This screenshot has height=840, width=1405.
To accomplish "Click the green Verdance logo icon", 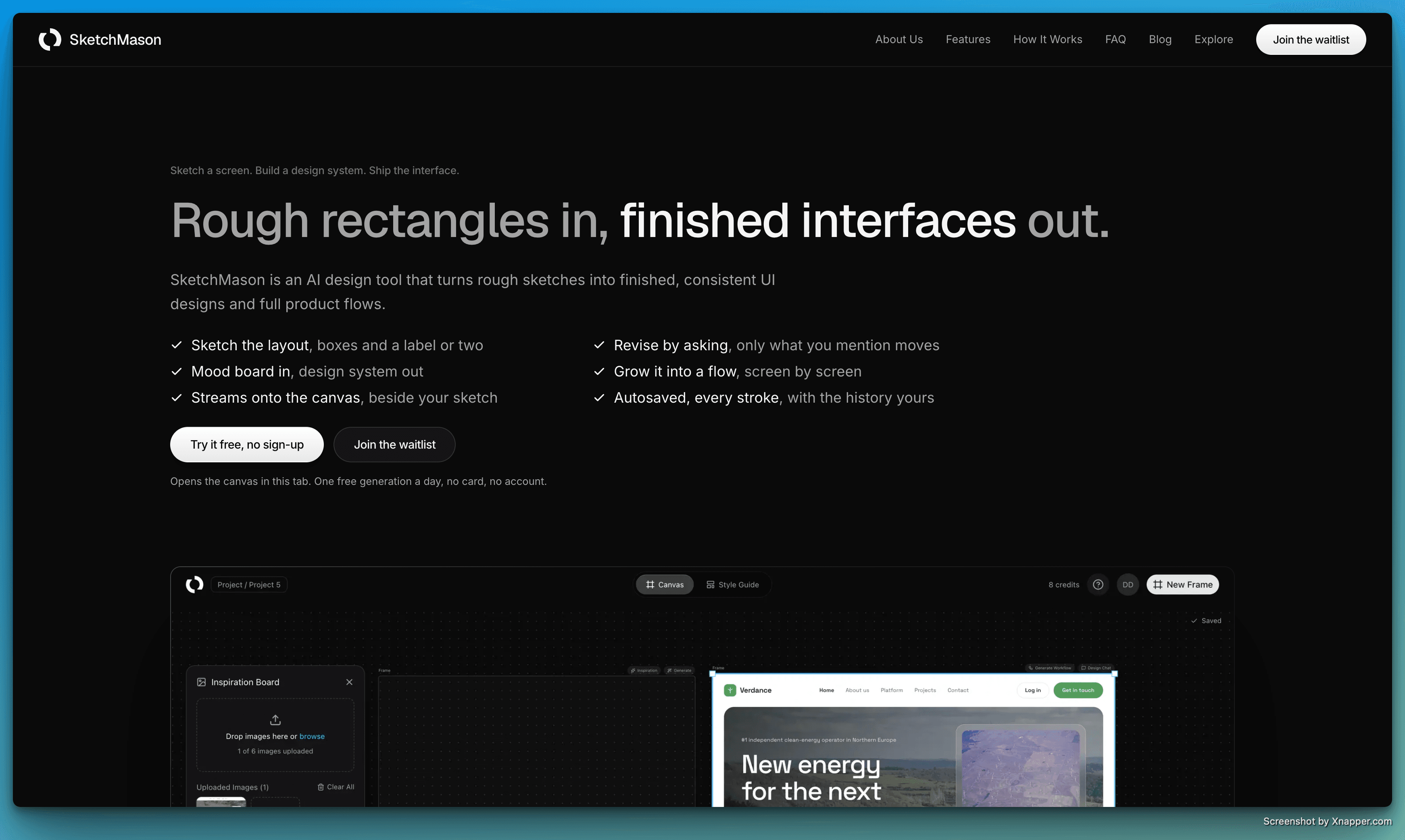I will point(730,690).
